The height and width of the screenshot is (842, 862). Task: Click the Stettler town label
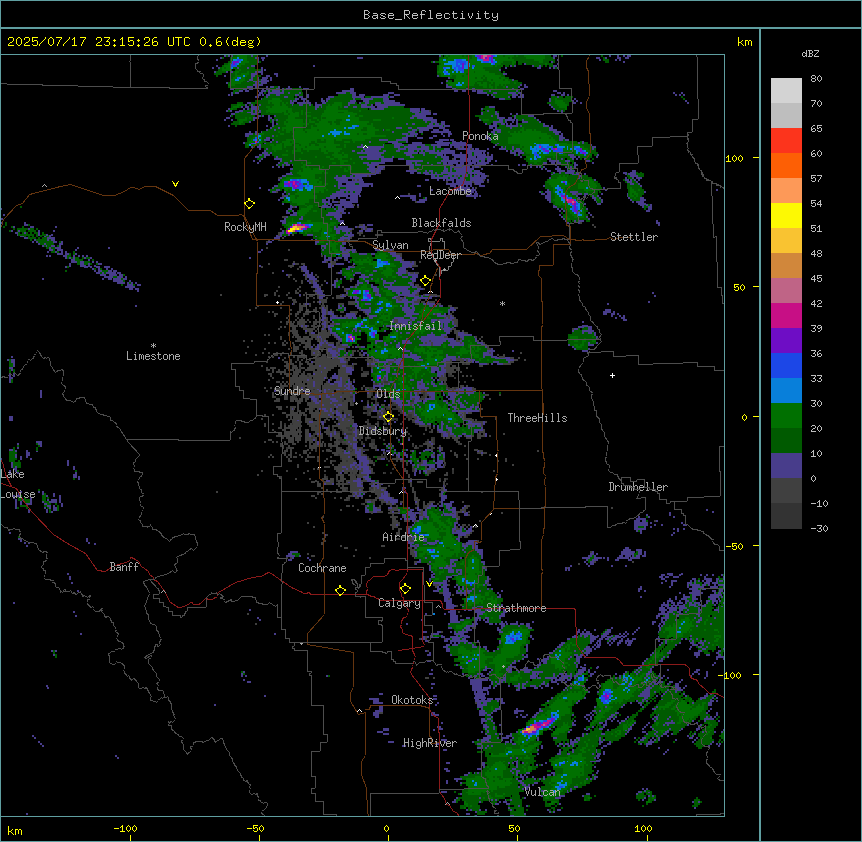pos(634,237)
